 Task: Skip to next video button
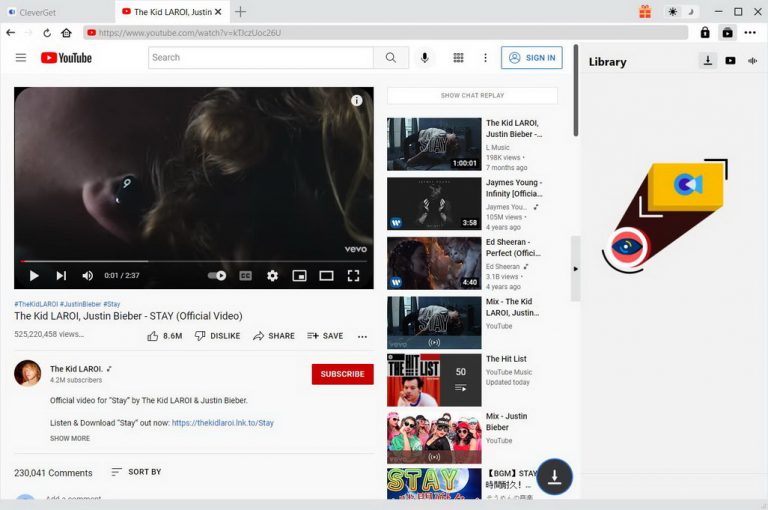[x=61, y=276]
